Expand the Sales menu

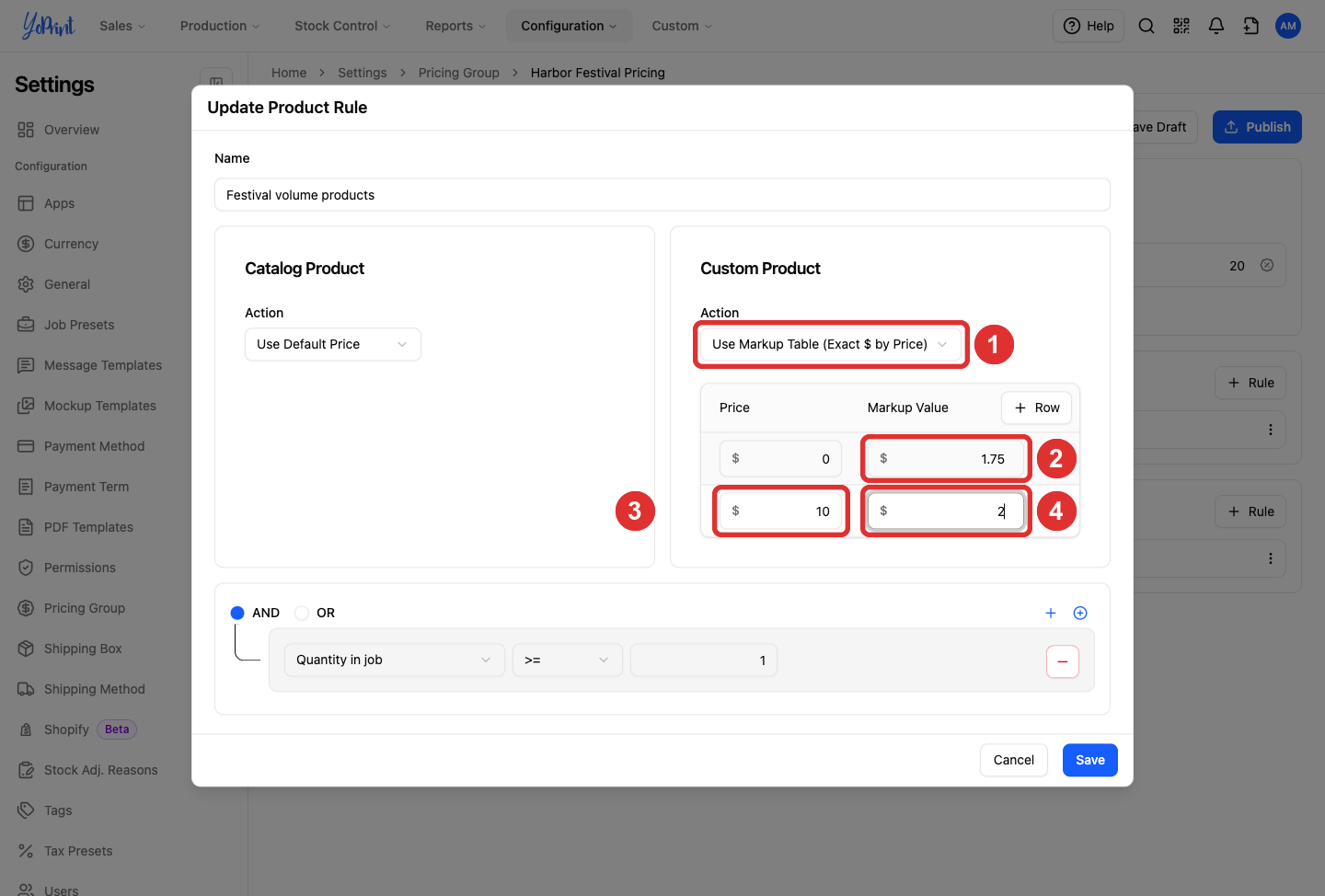click(x=122, y=26)
